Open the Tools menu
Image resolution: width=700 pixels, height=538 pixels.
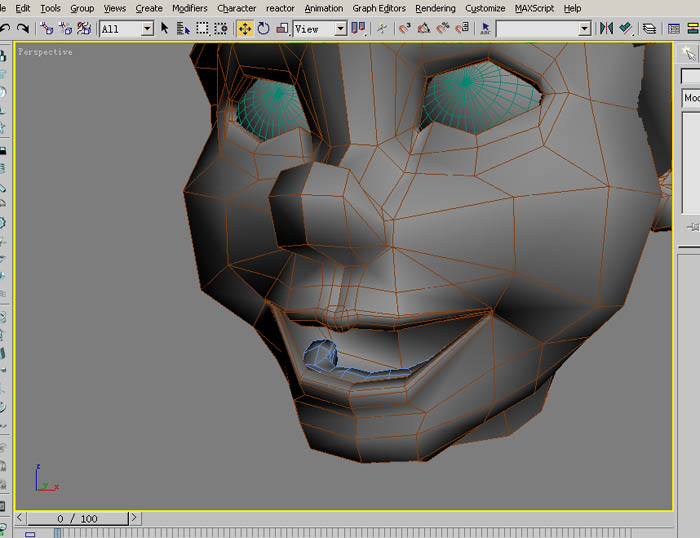click(50, 8)
